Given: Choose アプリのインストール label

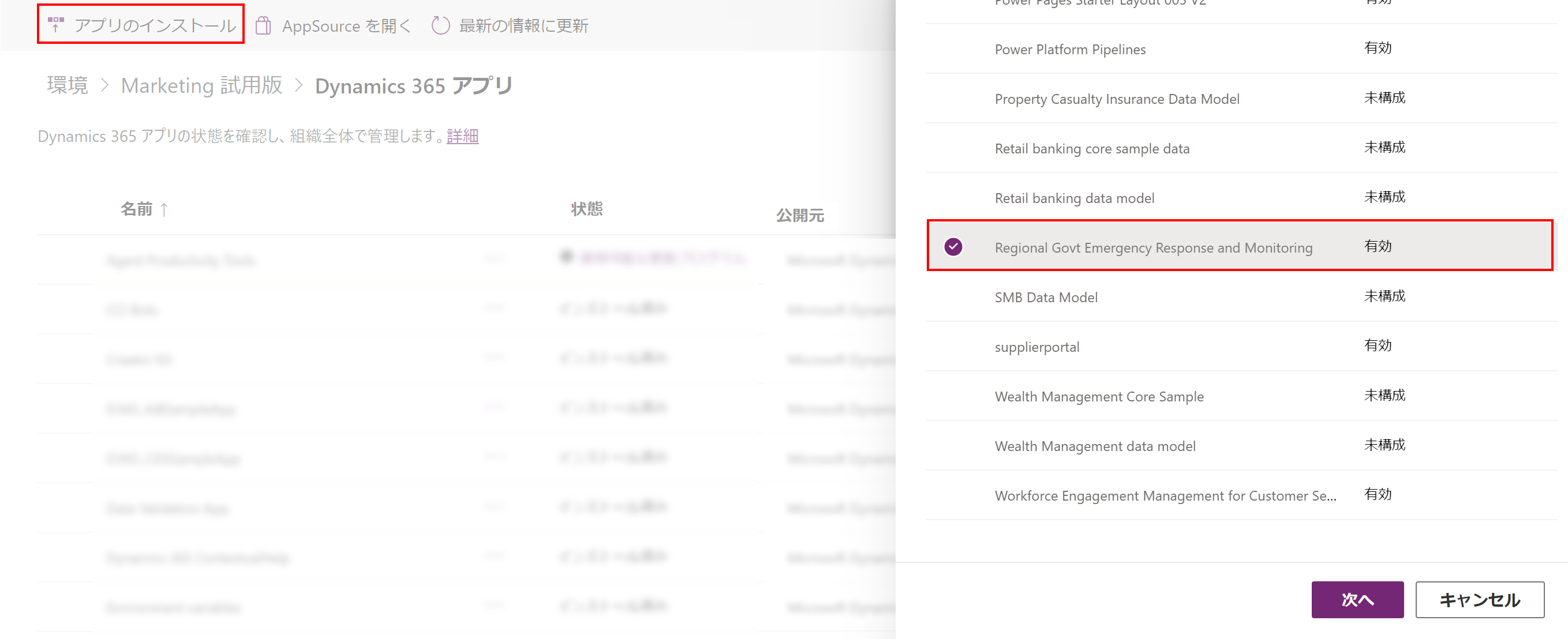Looking at the screenshot, I should 155,25.
